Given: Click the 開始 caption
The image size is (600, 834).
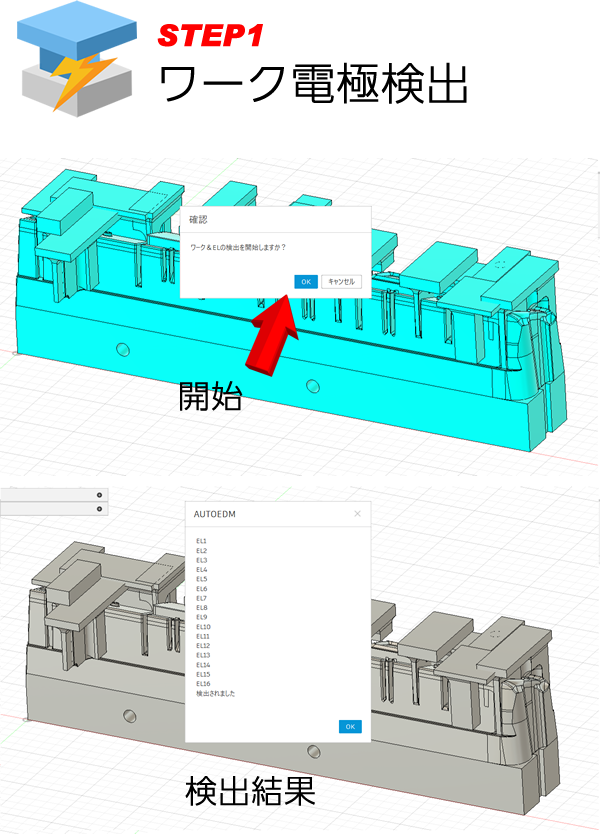Looking at the screenshot, I should 210,396.
